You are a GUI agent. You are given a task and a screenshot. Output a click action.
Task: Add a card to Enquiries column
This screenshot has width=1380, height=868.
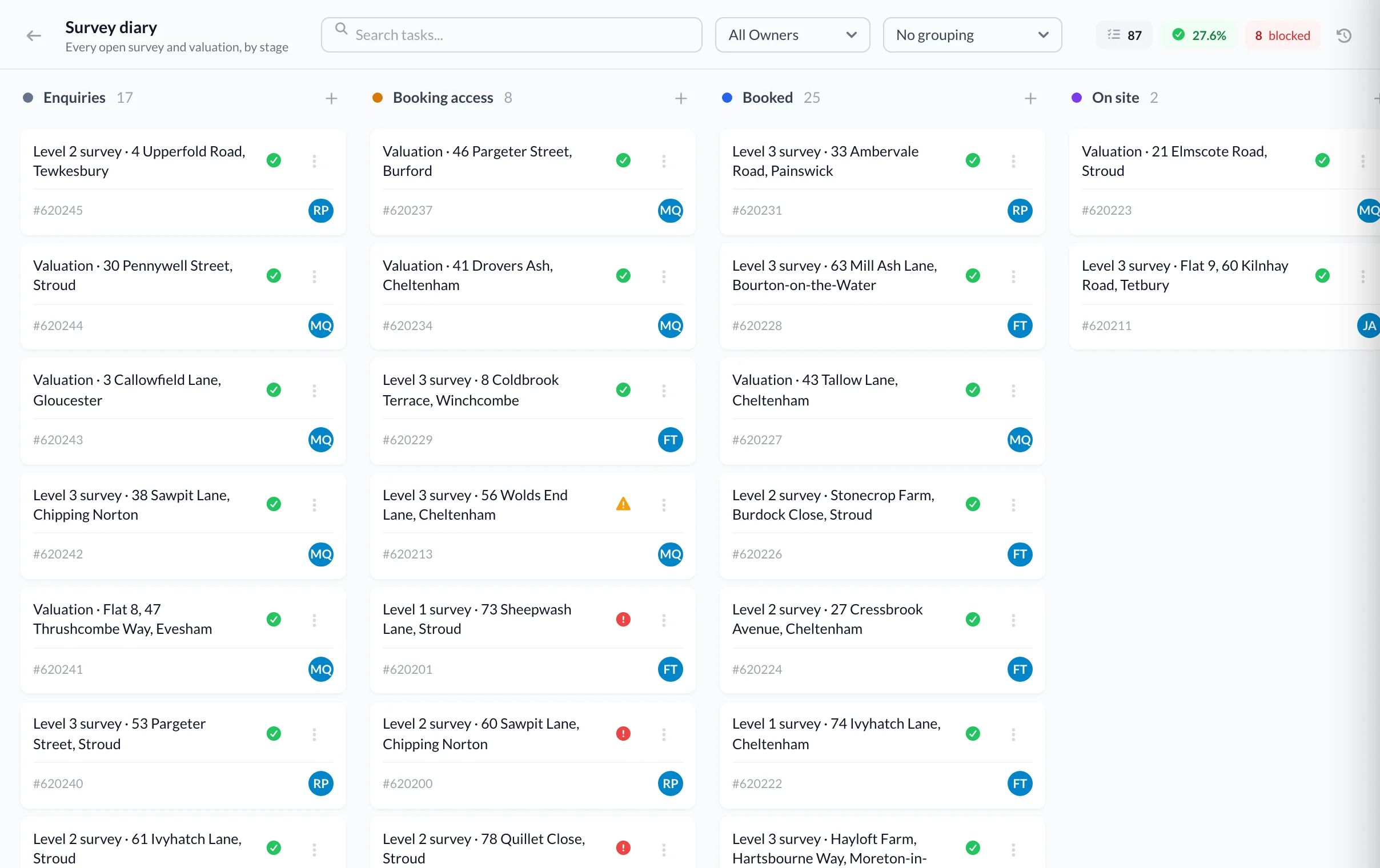(x=331, y=99)
